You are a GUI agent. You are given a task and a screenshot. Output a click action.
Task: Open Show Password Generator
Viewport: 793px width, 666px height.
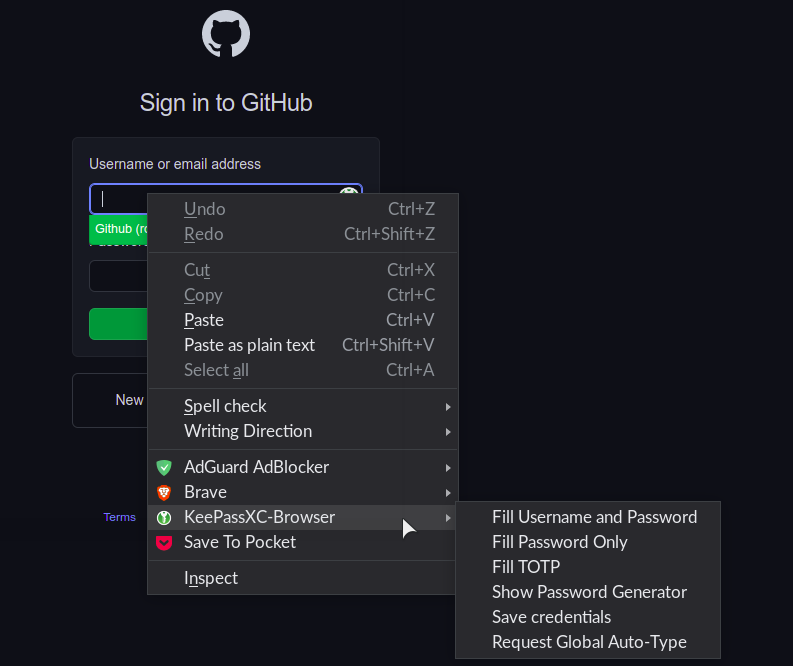tap(589, 592)
